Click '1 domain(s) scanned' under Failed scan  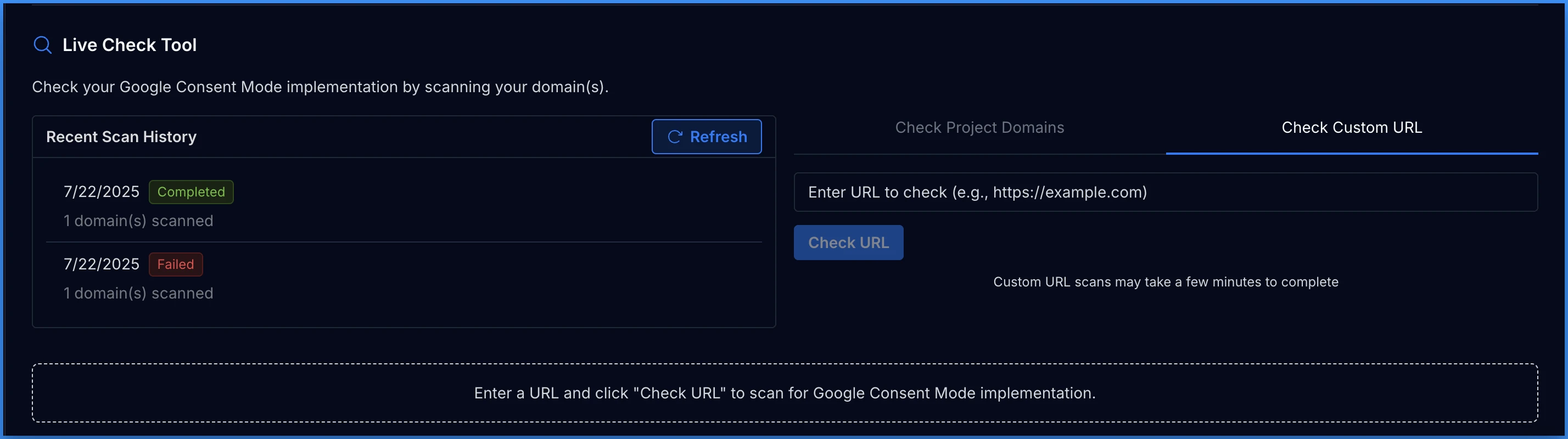pyautogui.click(x=138, y=293)
